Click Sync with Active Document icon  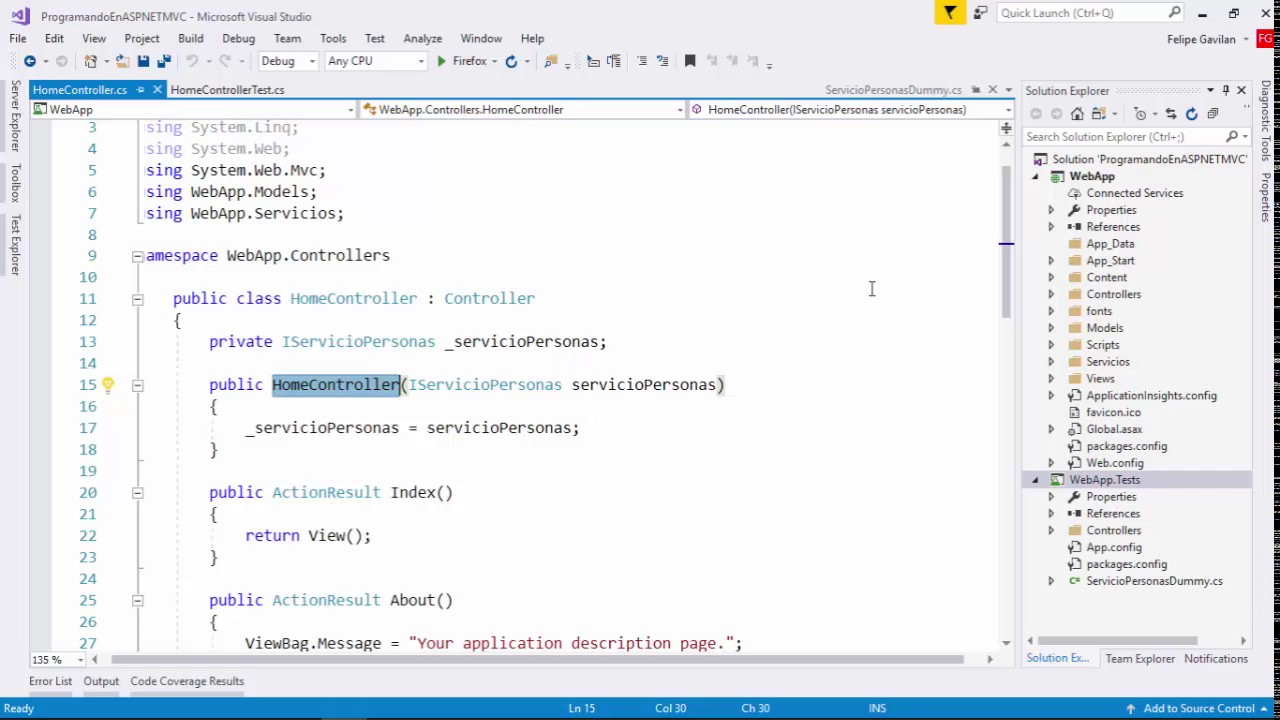[1171, 113]
